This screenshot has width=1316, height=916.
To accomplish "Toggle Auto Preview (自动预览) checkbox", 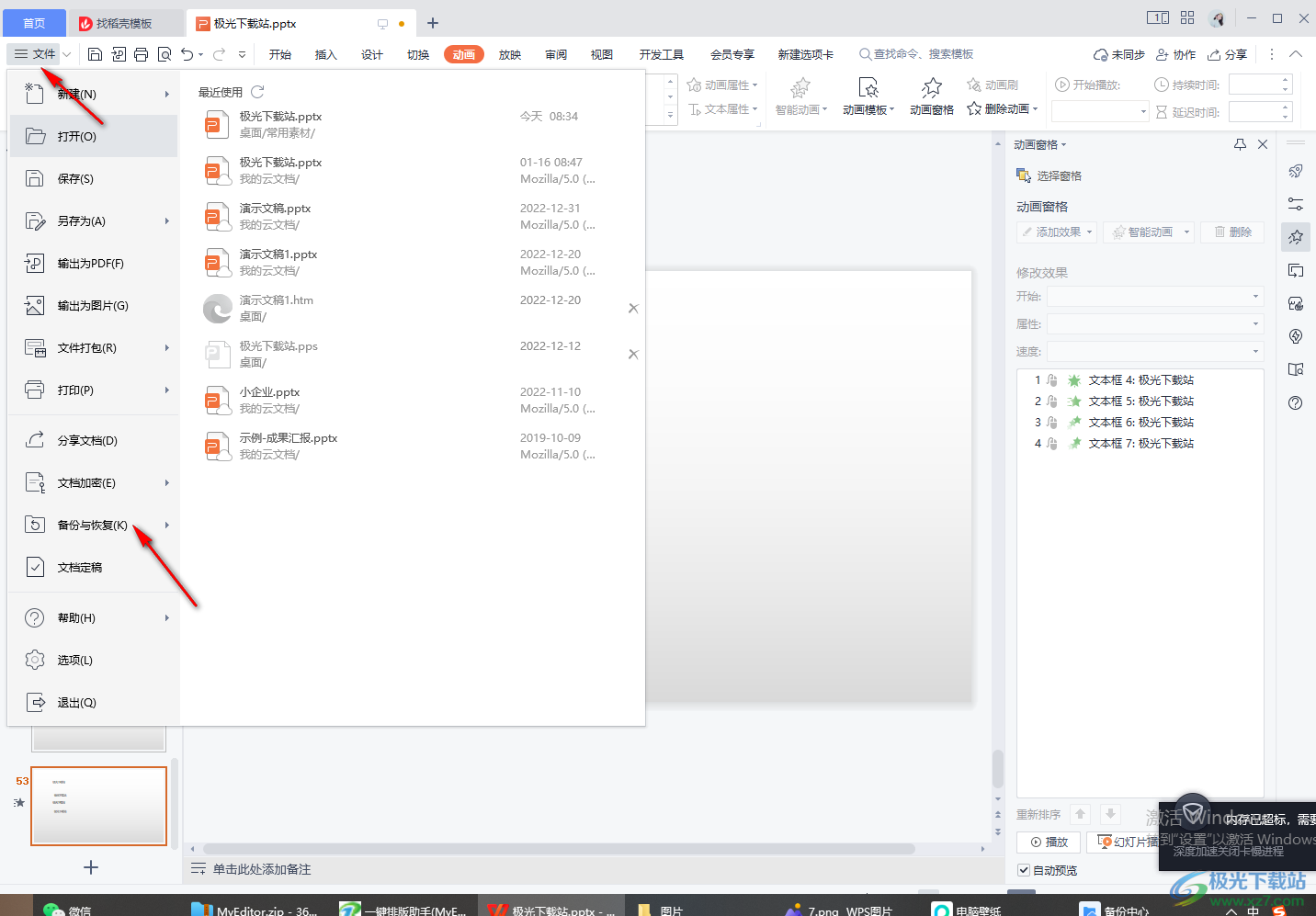I will pos(1024,870).
